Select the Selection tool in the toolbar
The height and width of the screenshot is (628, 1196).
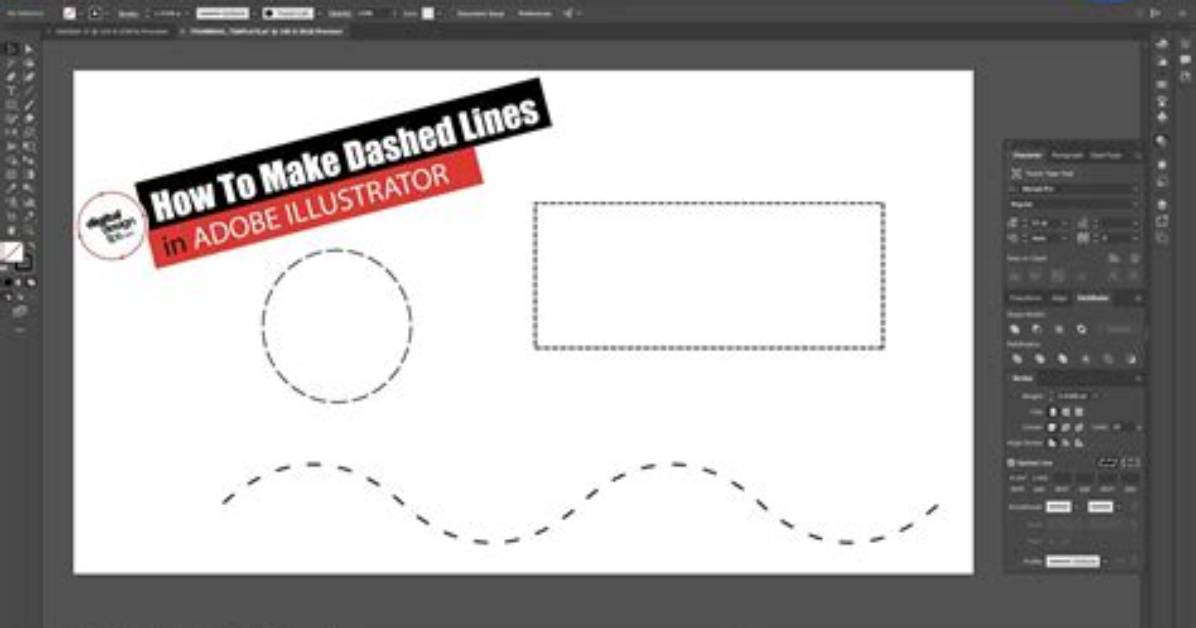pyautogui.click(x=11, y=50)
